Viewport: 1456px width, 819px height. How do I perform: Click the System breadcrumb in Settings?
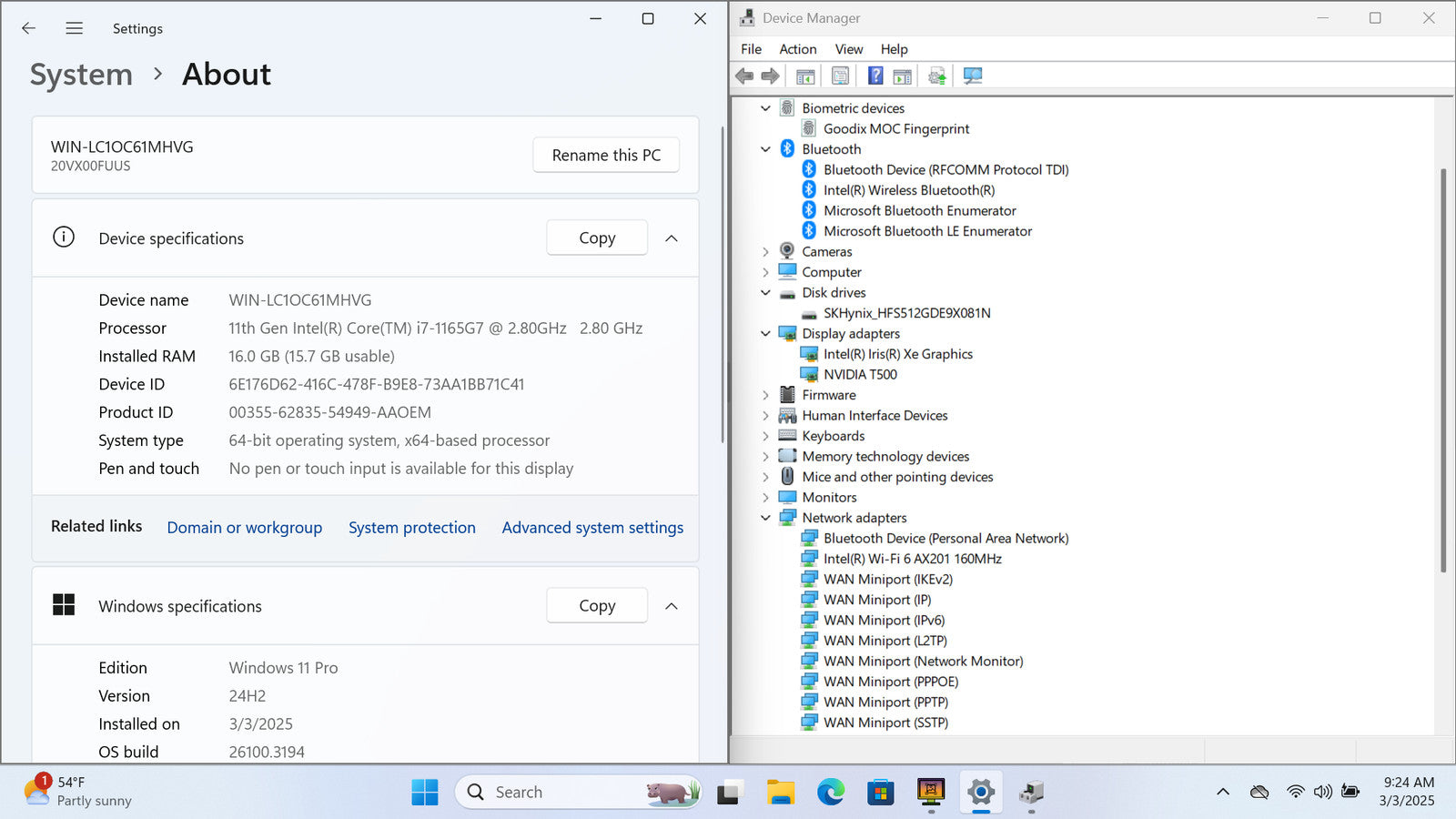[81, 75]
